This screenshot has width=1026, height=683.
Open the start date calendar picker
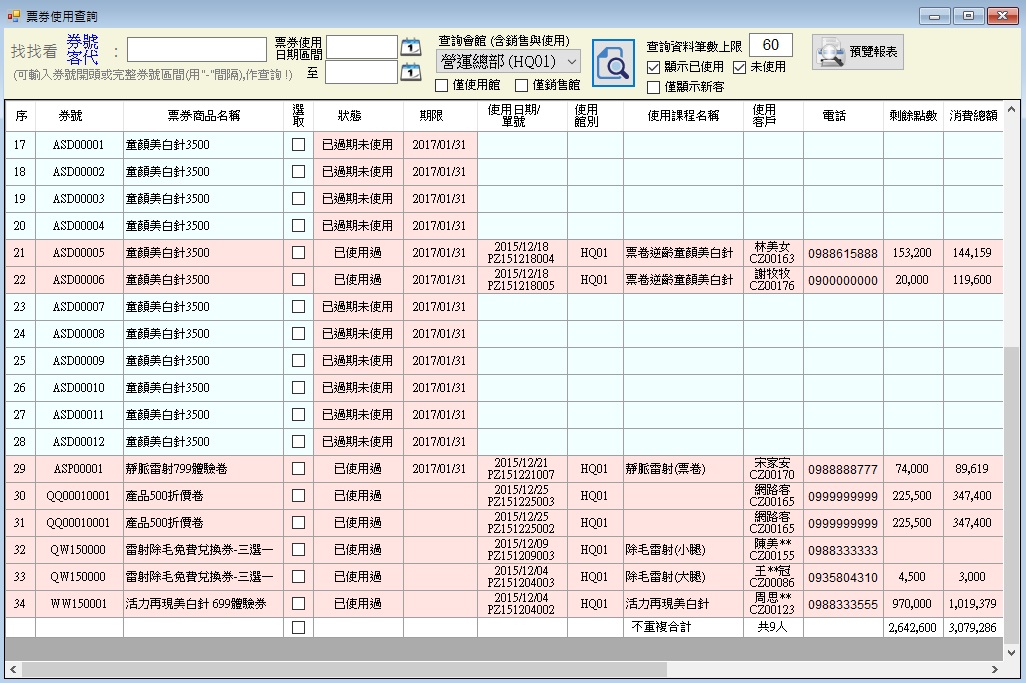(x=411, y=47)
